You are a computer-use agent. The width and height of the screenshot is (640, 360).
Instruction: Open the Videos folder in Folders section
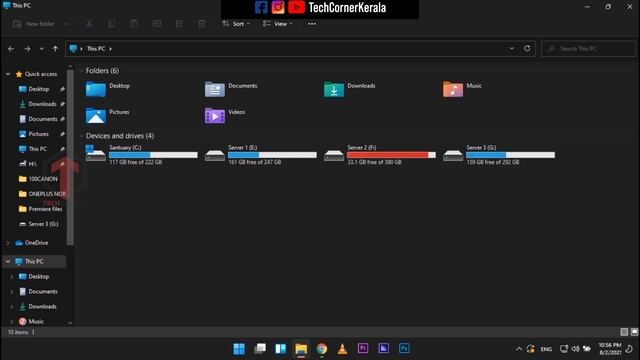225,116
